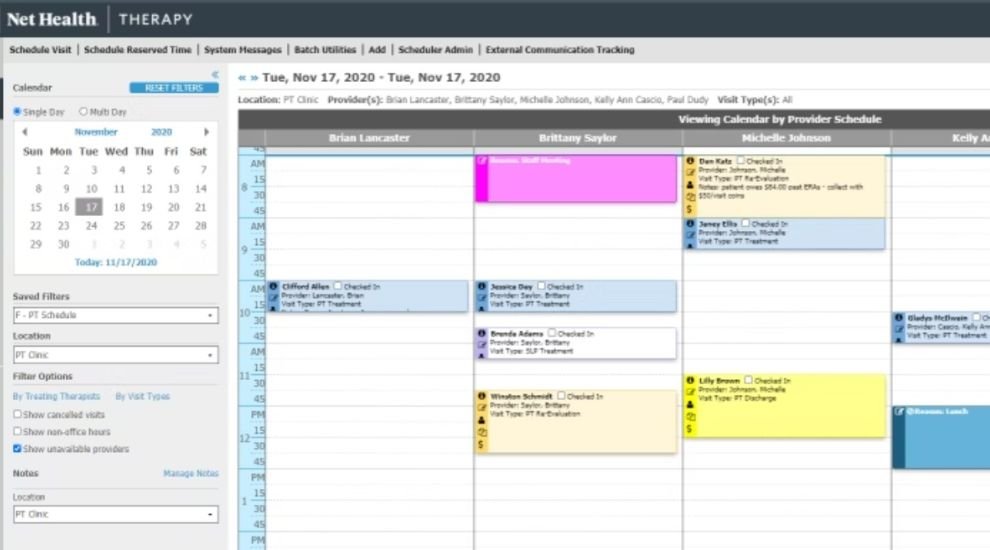
Task: Enable Show non-office hours checkbox
Action: click(17, 431)
